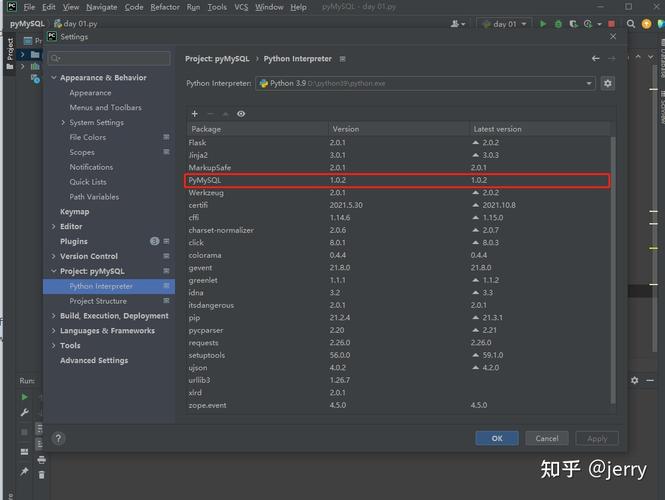
Task: Click the settings search field
Action: click(110, 59)
